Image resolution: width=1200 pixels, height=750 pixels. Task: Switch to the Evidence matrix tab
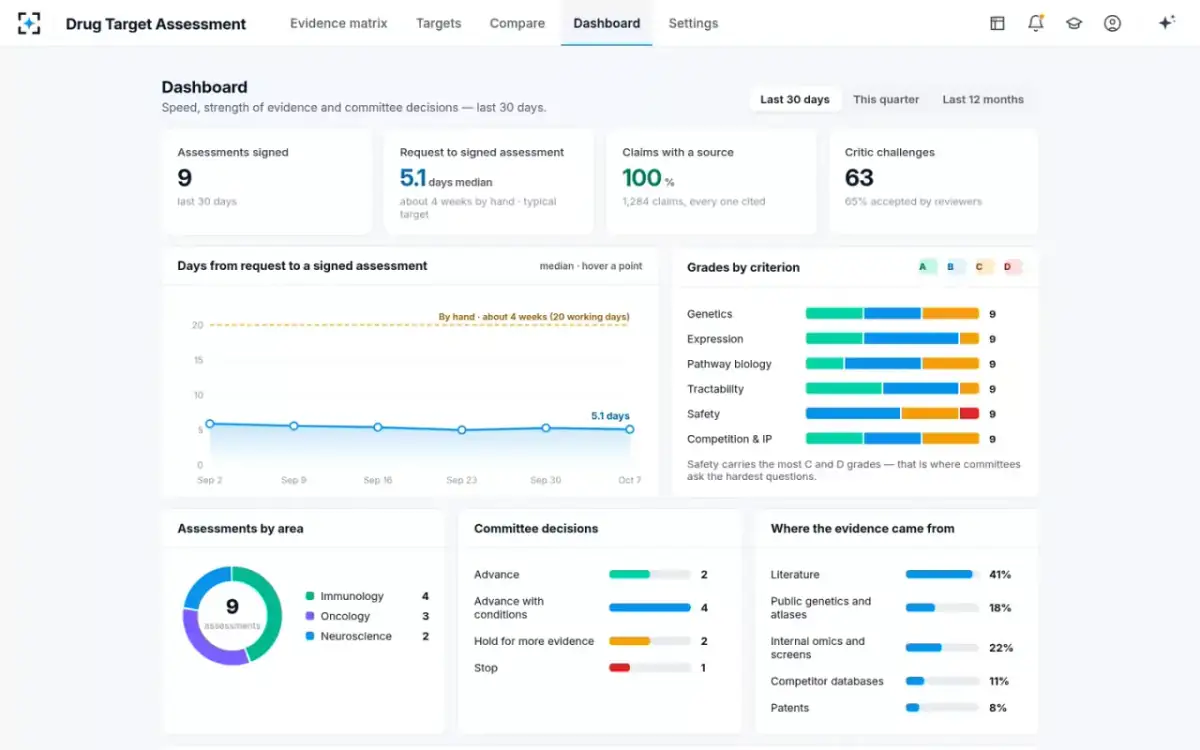[338, 23]
